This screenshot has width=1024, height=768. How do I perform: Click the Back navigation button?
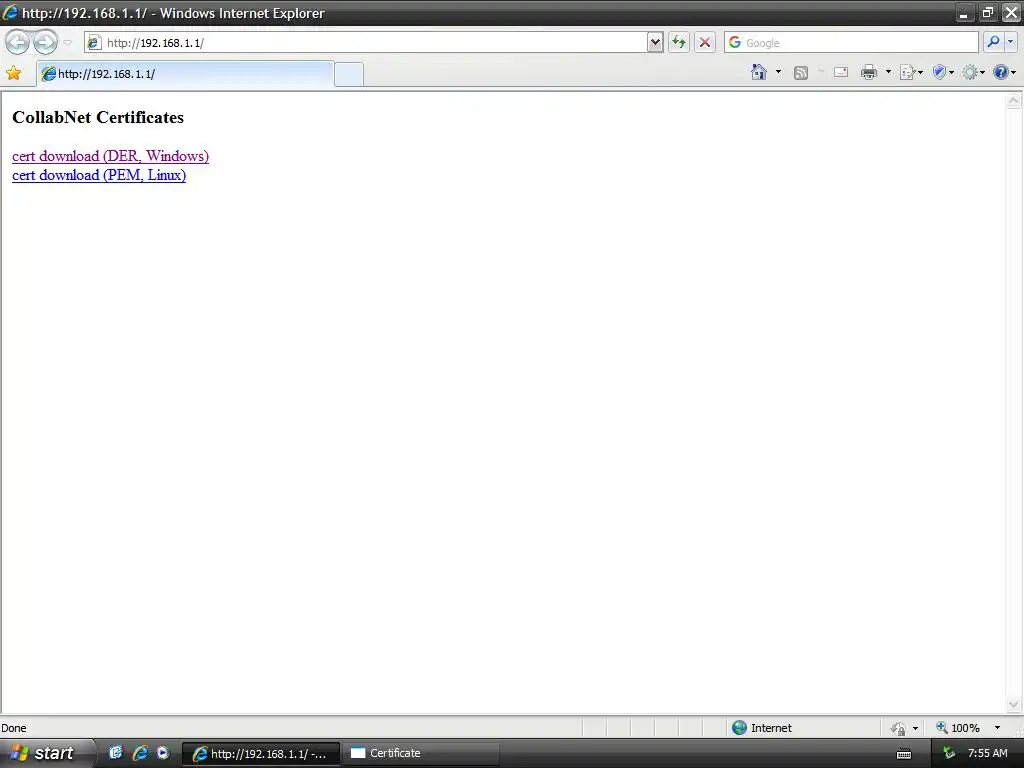pos(18,42)
